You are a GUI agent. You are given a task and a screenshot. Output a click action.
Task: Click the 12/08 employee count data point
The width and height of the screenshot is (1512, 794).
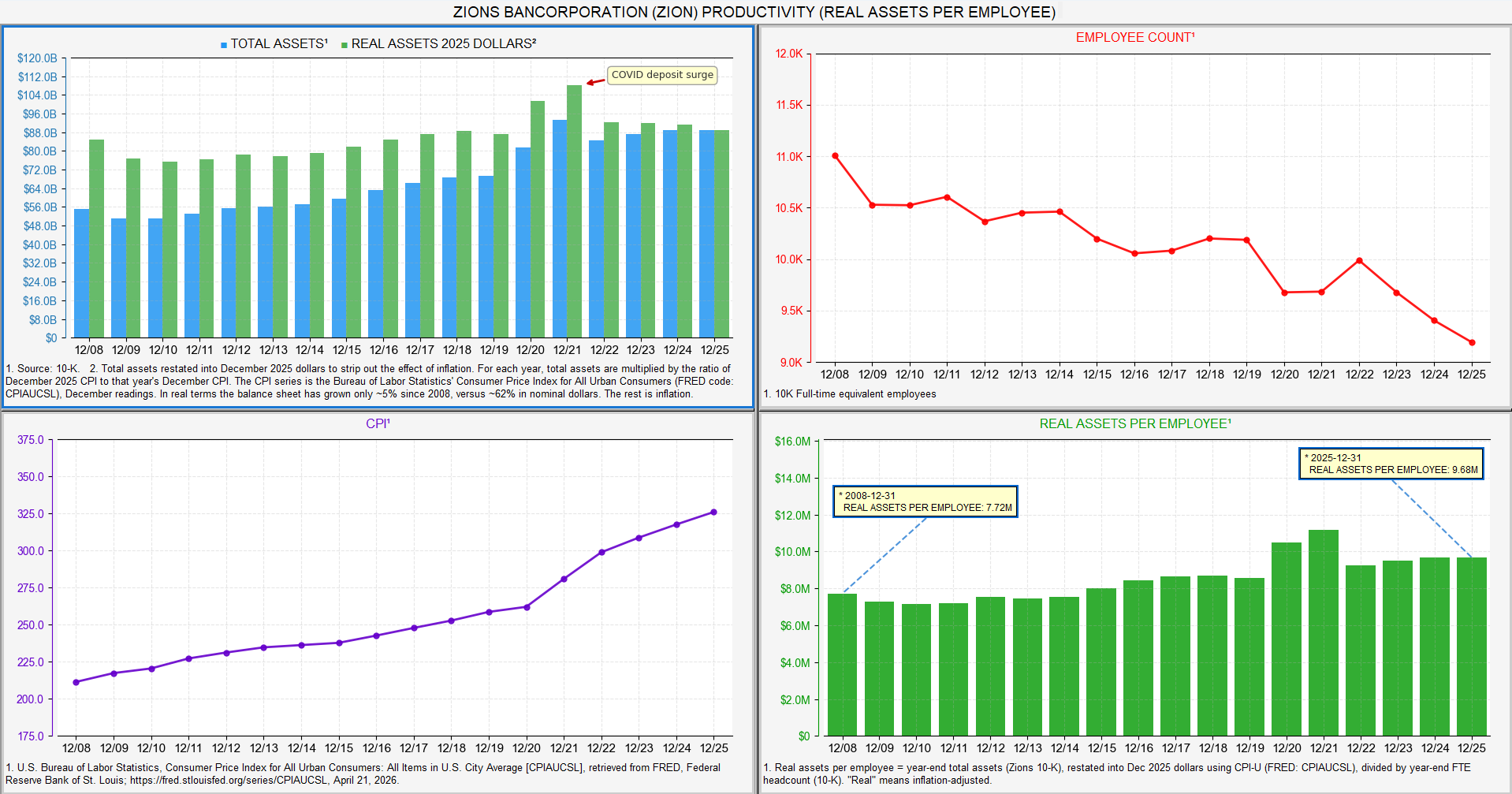coord(835,156)
